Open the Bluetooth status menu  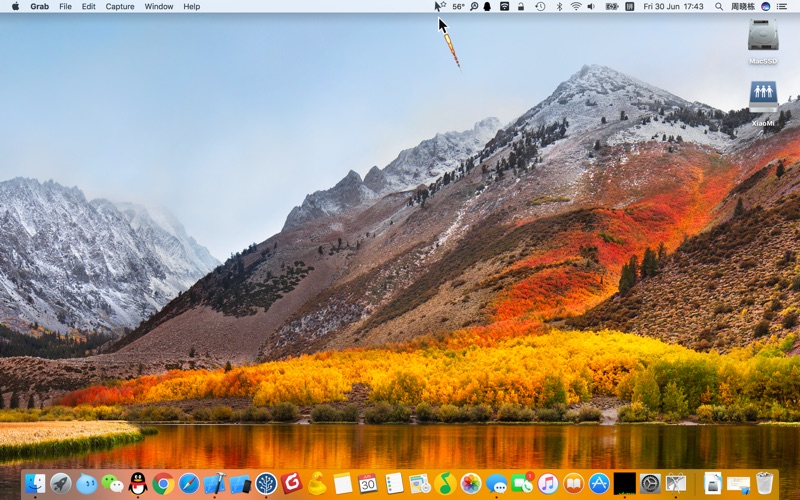[559, 6]
